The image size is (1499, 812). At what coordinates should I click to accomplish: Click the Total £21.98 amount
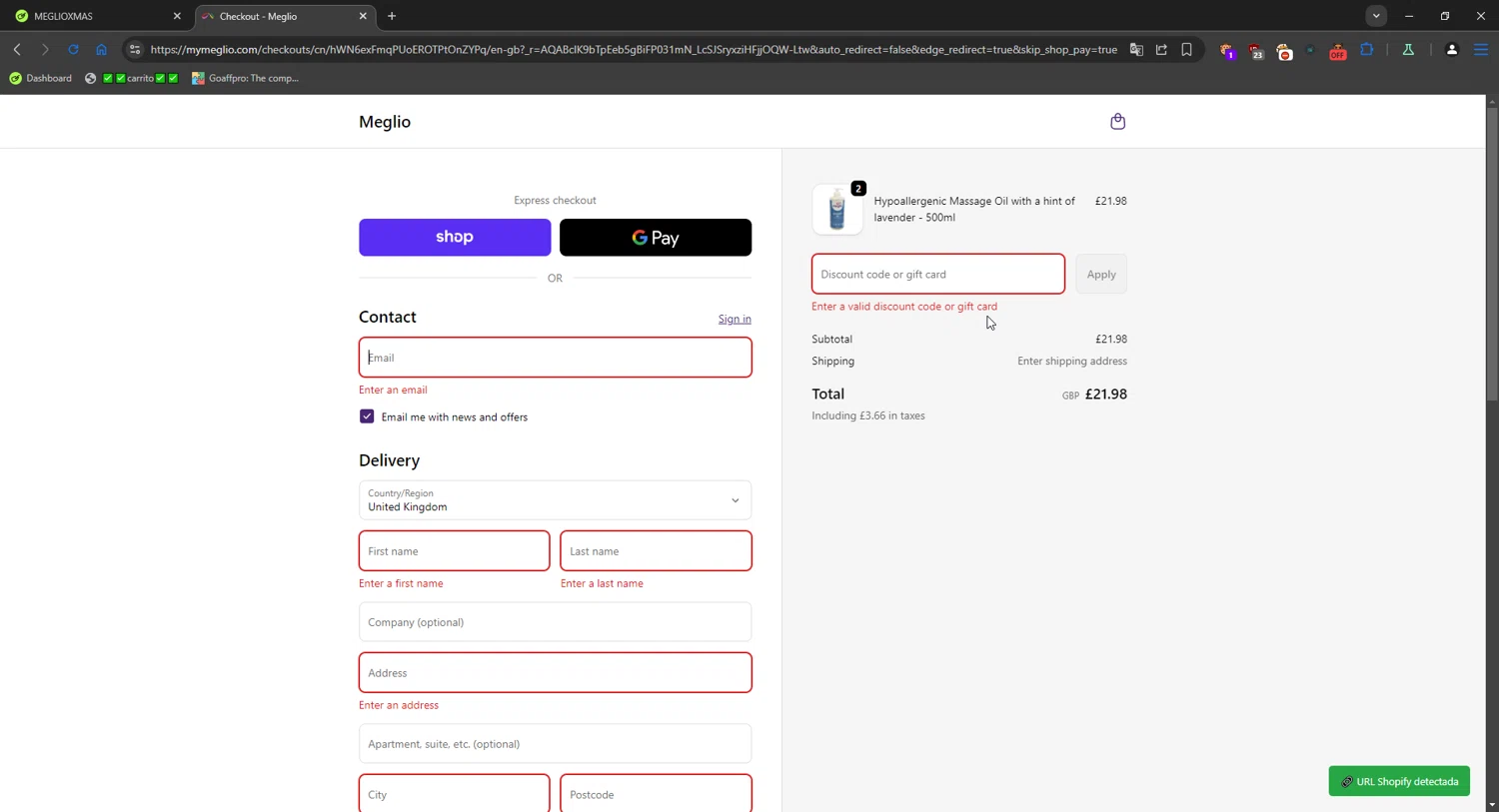1106,395
